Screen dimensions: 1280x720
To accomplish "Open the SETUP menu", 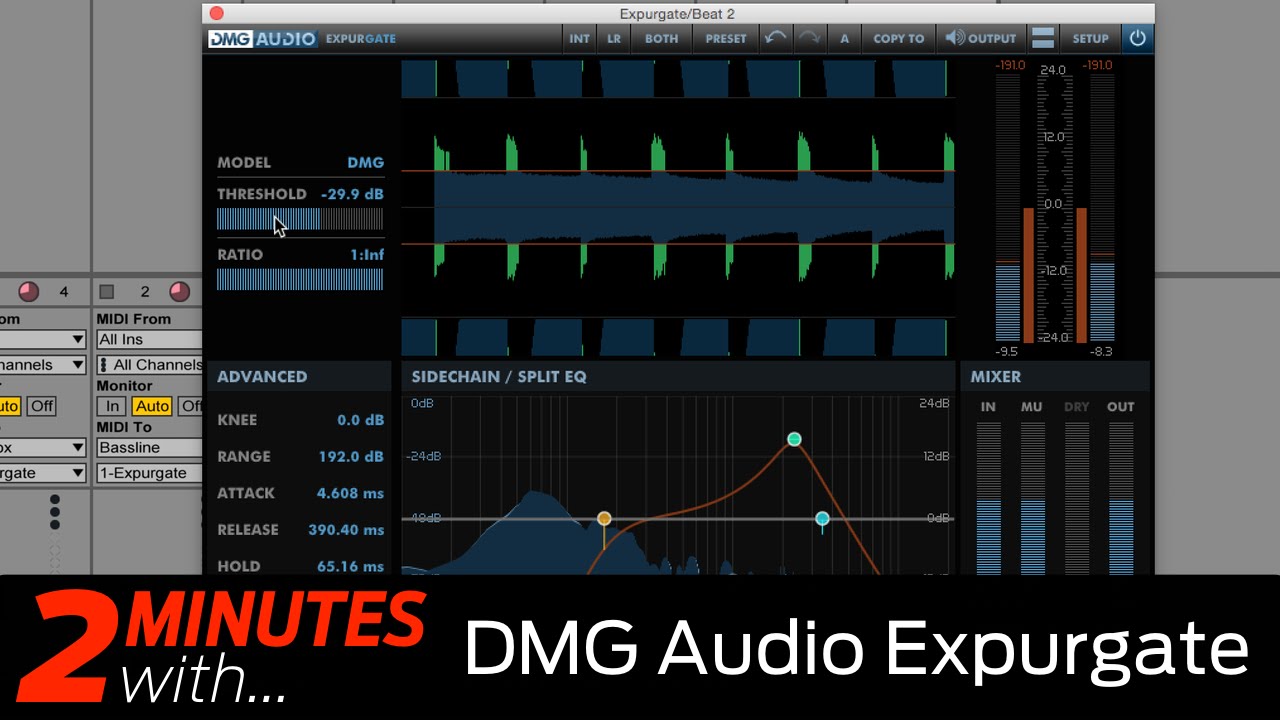I will click(1090, 38).
